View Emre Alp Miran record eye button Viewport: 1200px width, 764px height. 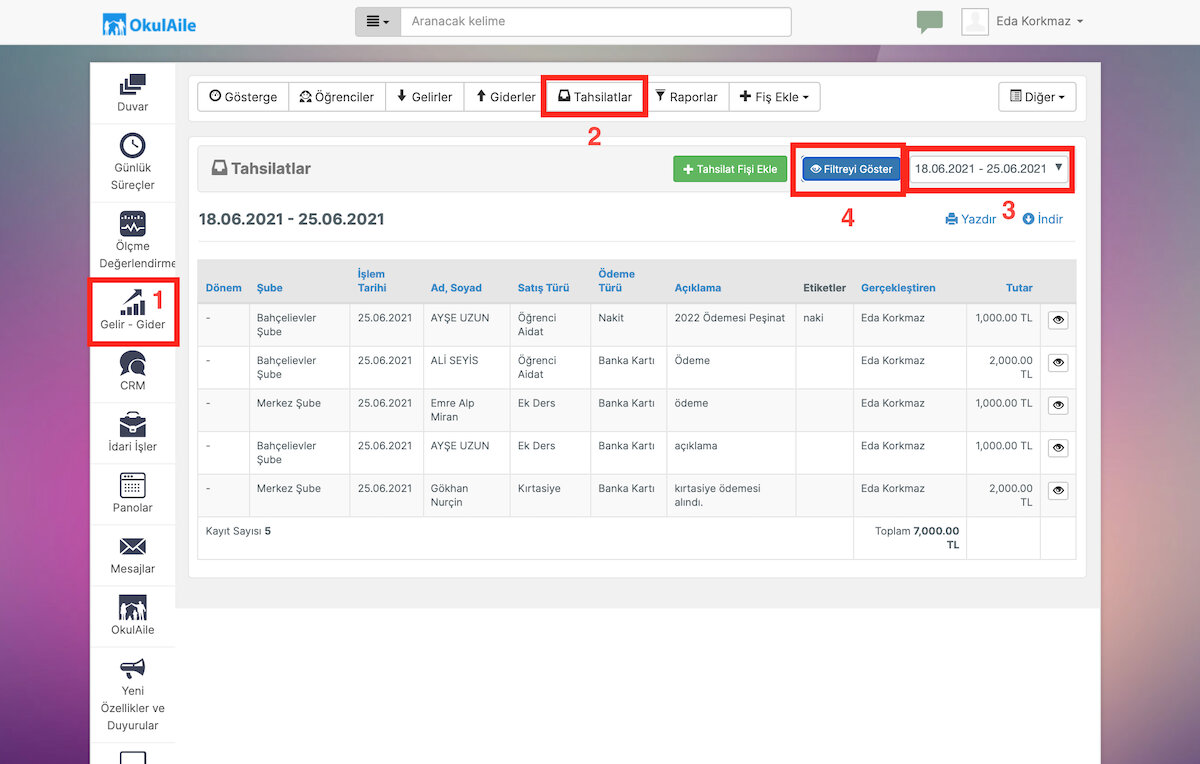[x=1058, y=406]
